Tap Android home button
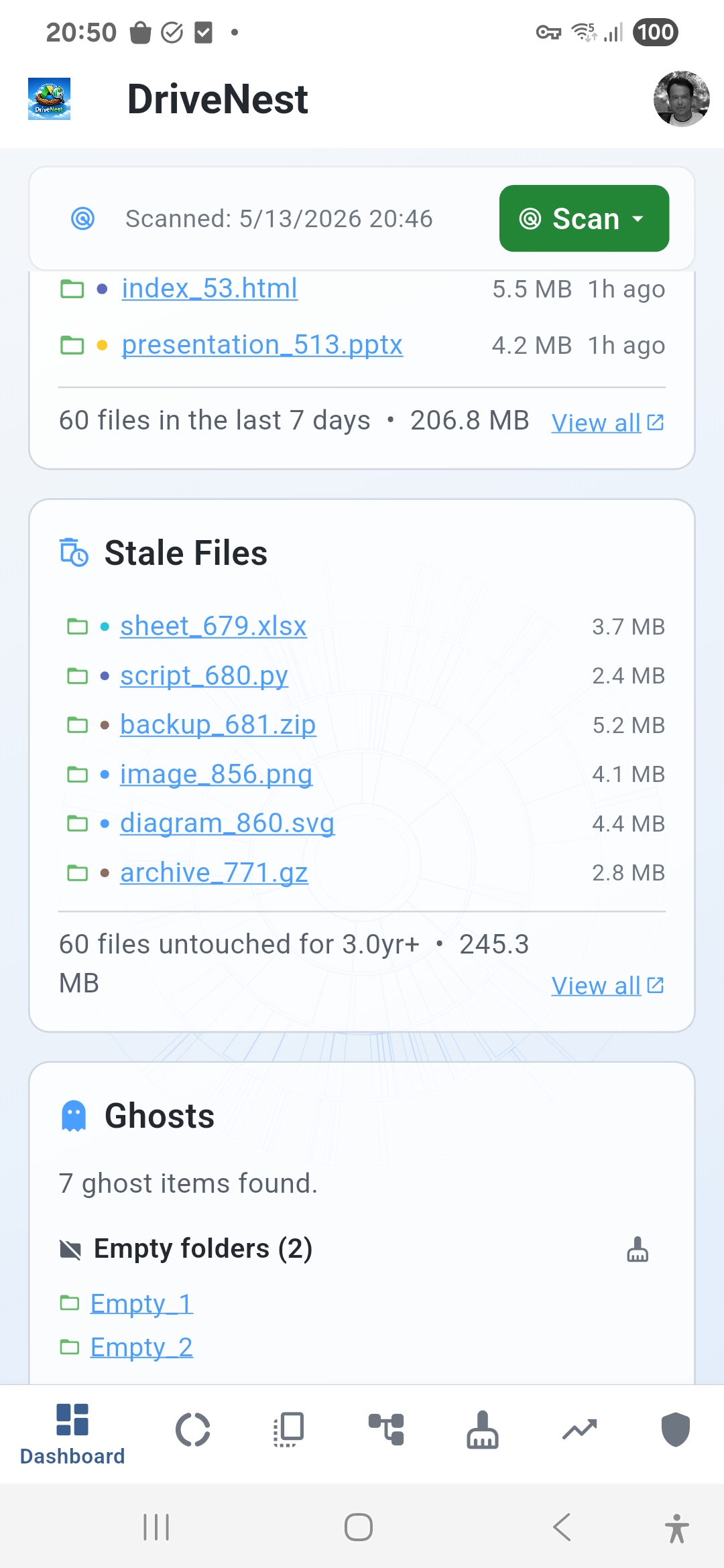 coord(359,1528)
